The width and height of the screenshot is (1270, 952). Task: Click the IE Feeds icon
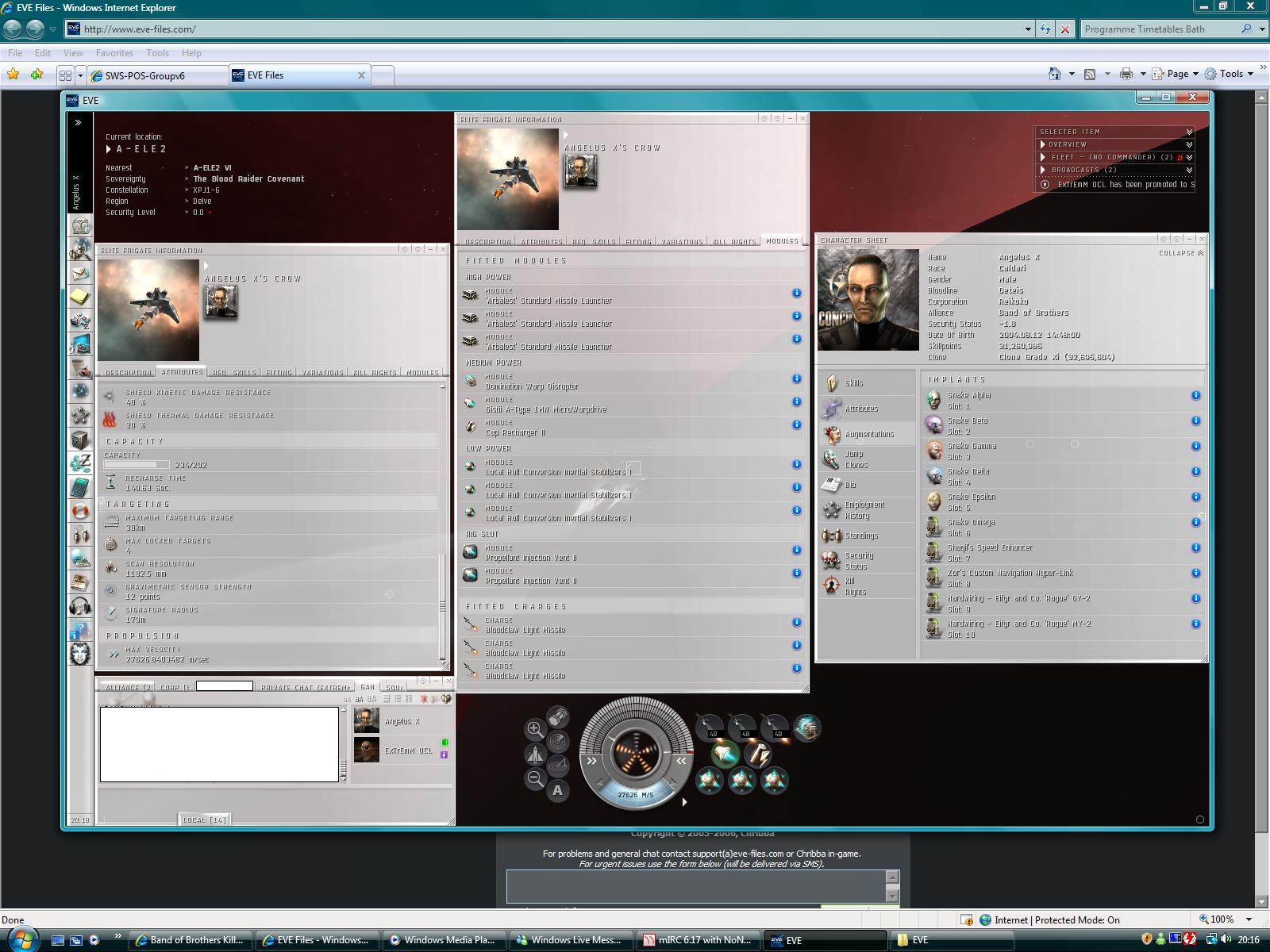coord(1090,74)
